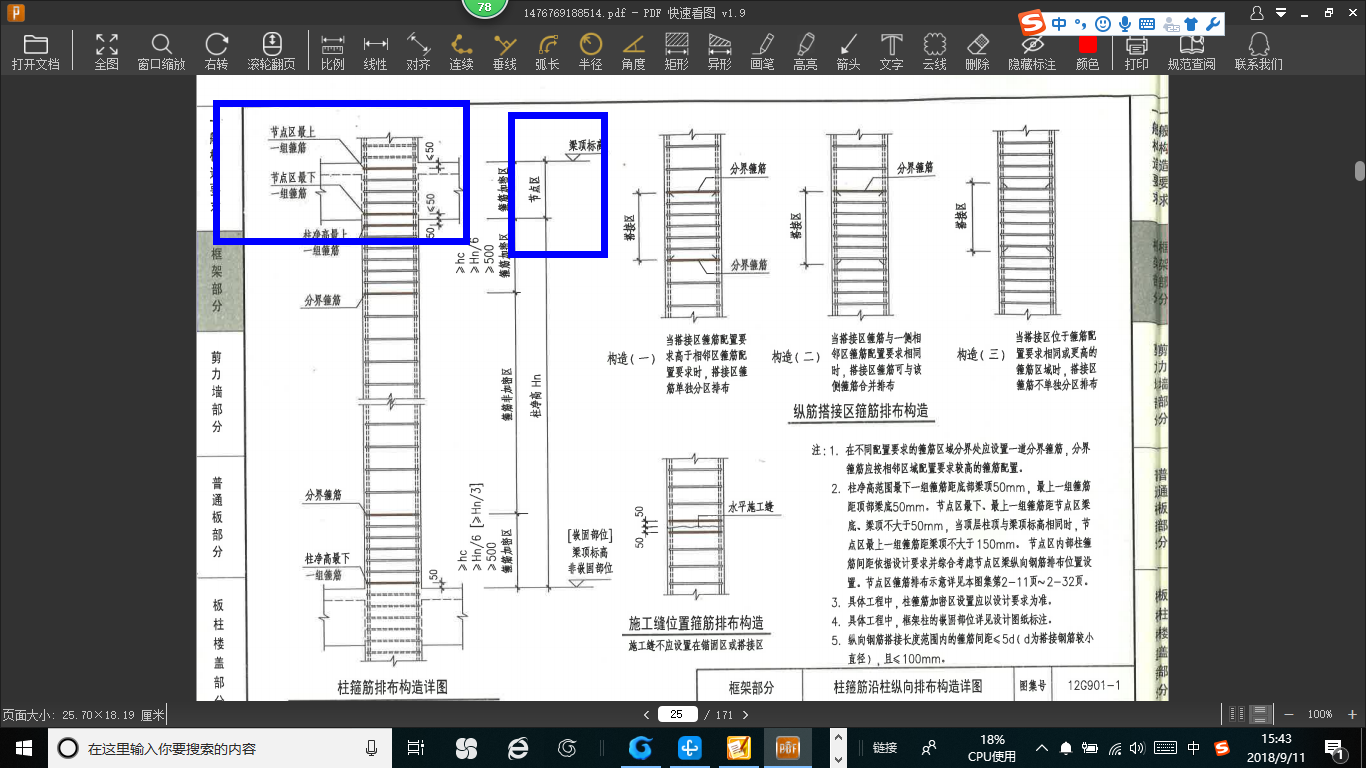
Task: Go to the previous page arrow
Action: click(x=646, y=714)
